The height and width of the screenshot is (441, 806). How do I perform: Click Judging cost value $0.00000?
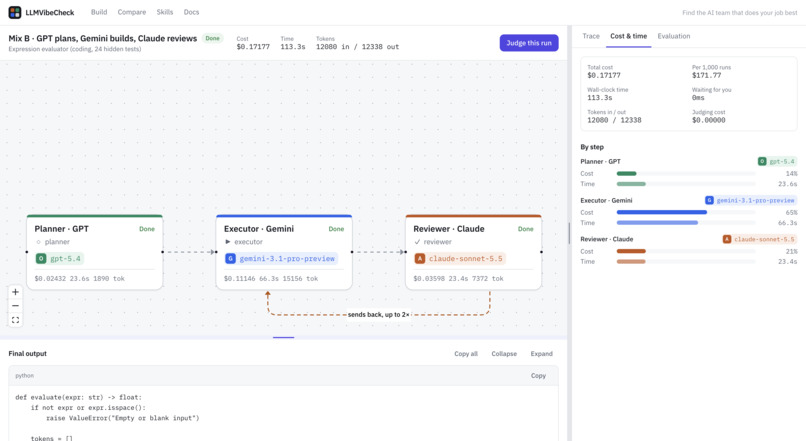click(x=708, y=120)
